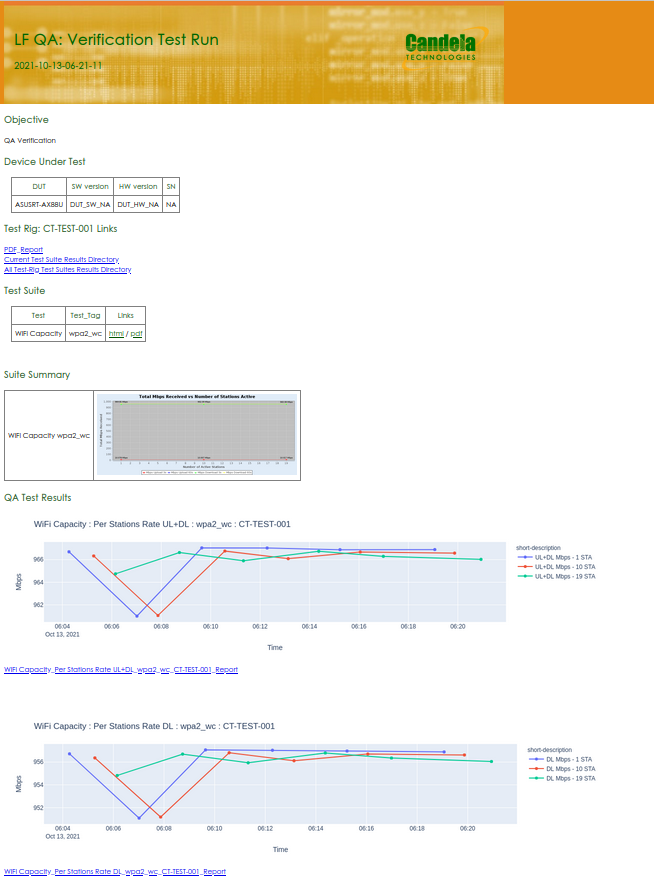
Task: Click the Device Under Test heading
Action: click(x=45, y=162)
